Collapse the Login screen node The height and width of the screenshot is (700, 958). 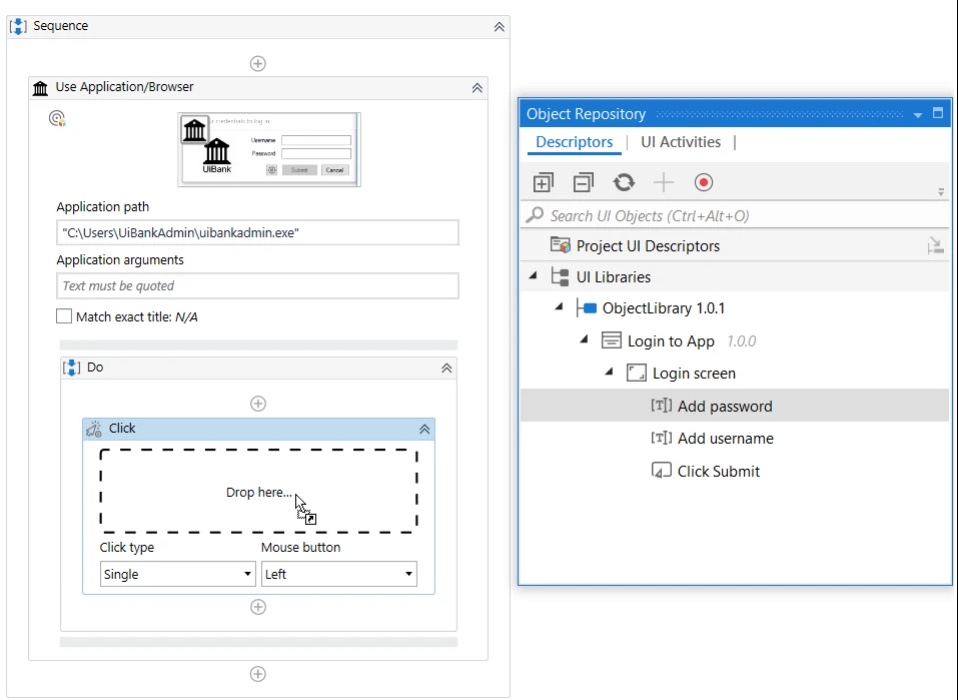[609, 371]
